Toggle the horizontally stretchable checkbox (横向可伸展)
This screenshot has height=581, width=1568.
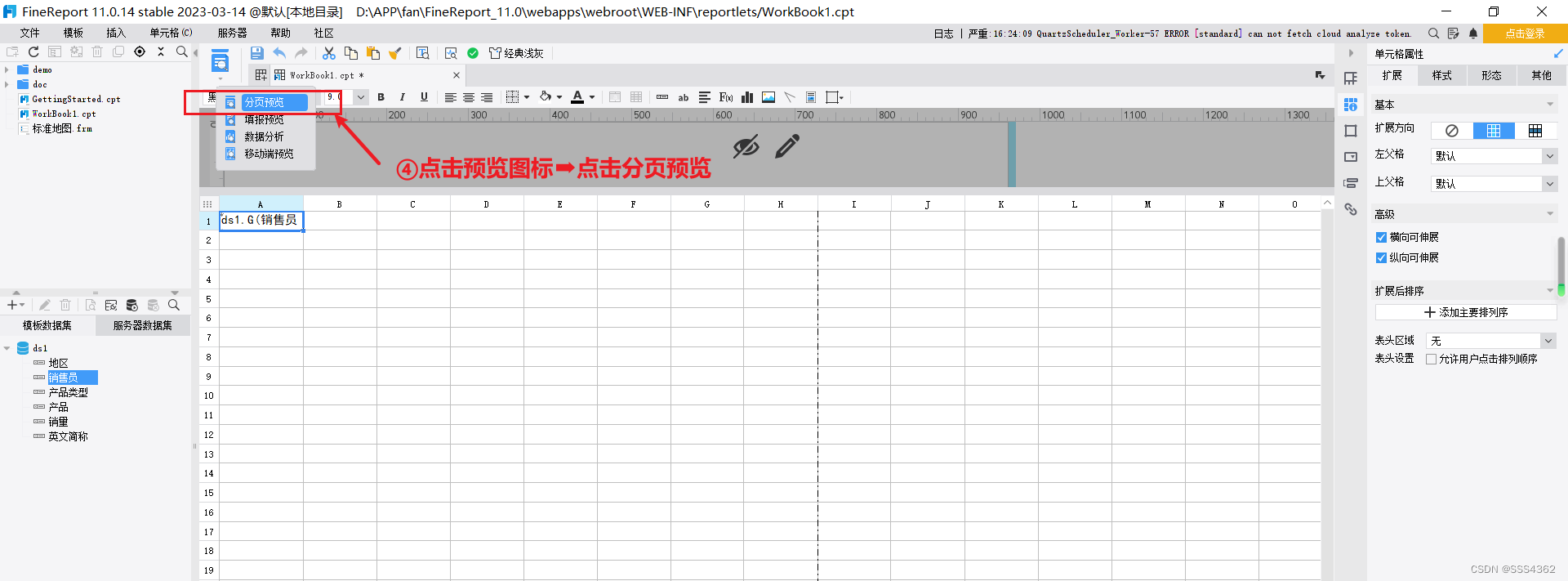(x=1381, y=238)
